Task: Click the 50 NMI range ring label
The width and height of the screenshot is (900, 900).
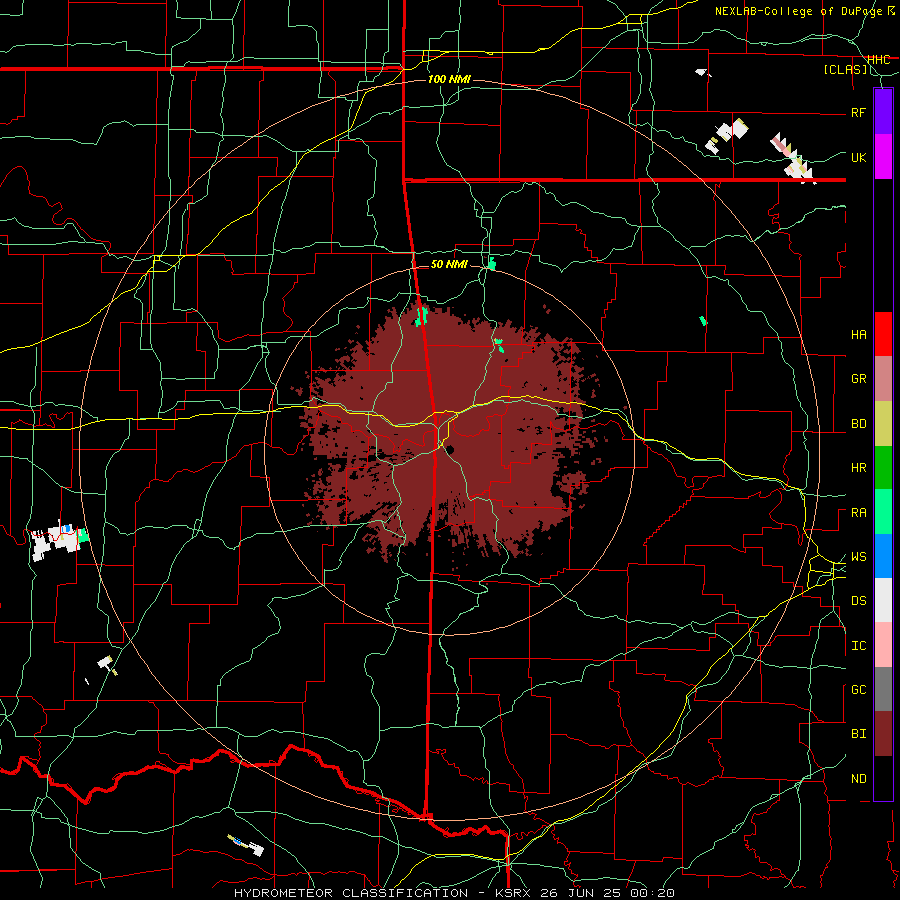Action: [449, 264]
